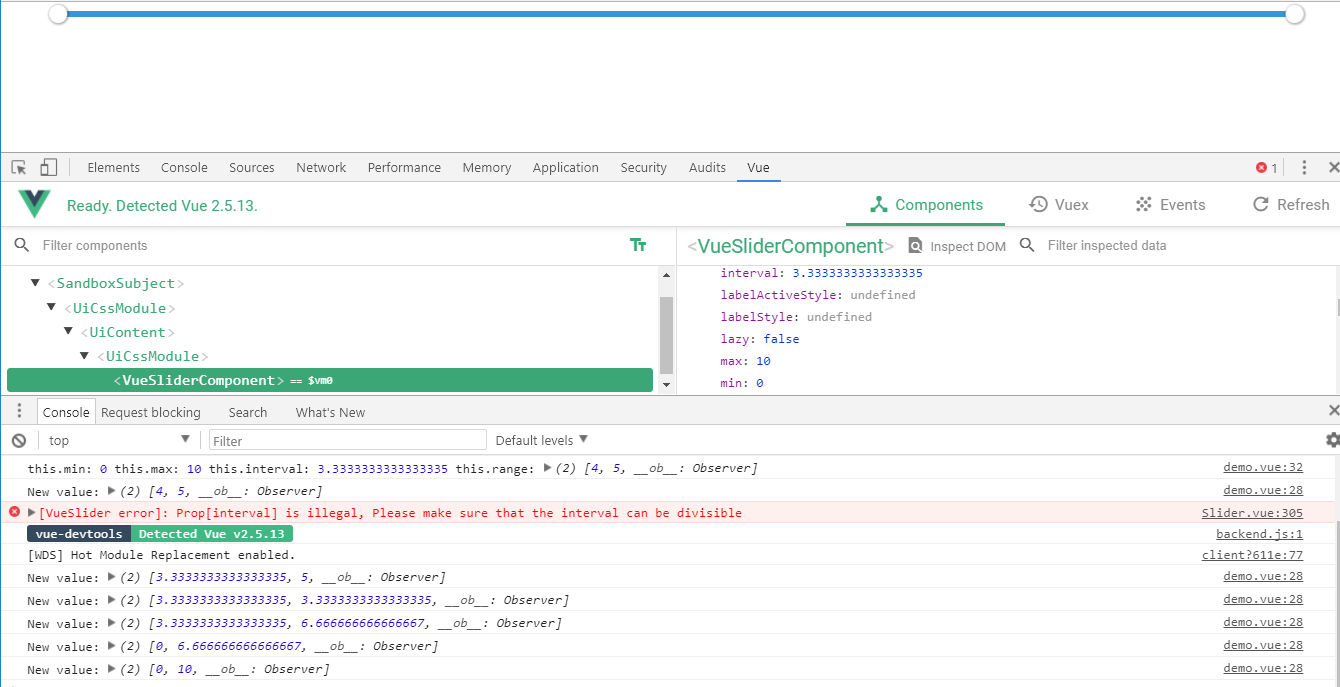Toggle the Tt format component names icon
Screen dimensions: 1340x687
(x=638, y=245)
